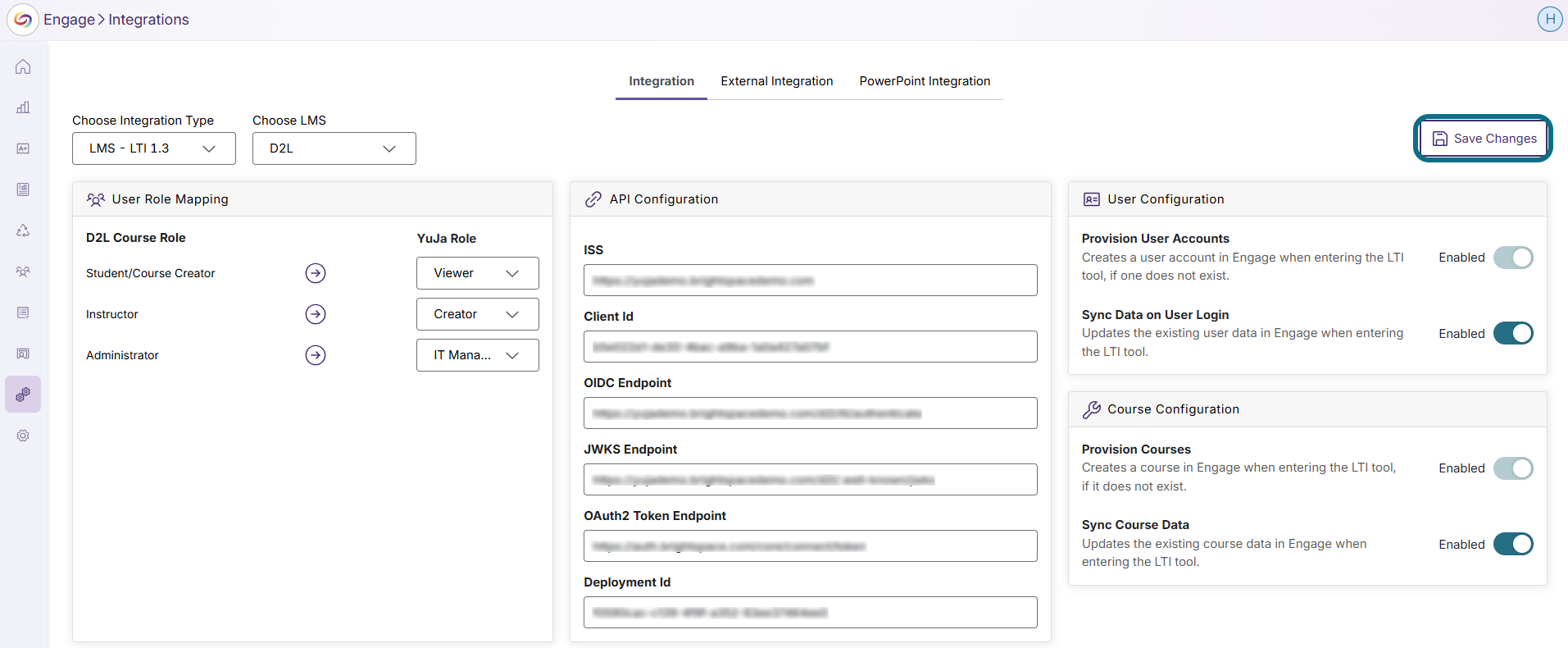
Task: Open the Integrations gears sidebar icon
Action: [x=23, y=395]
